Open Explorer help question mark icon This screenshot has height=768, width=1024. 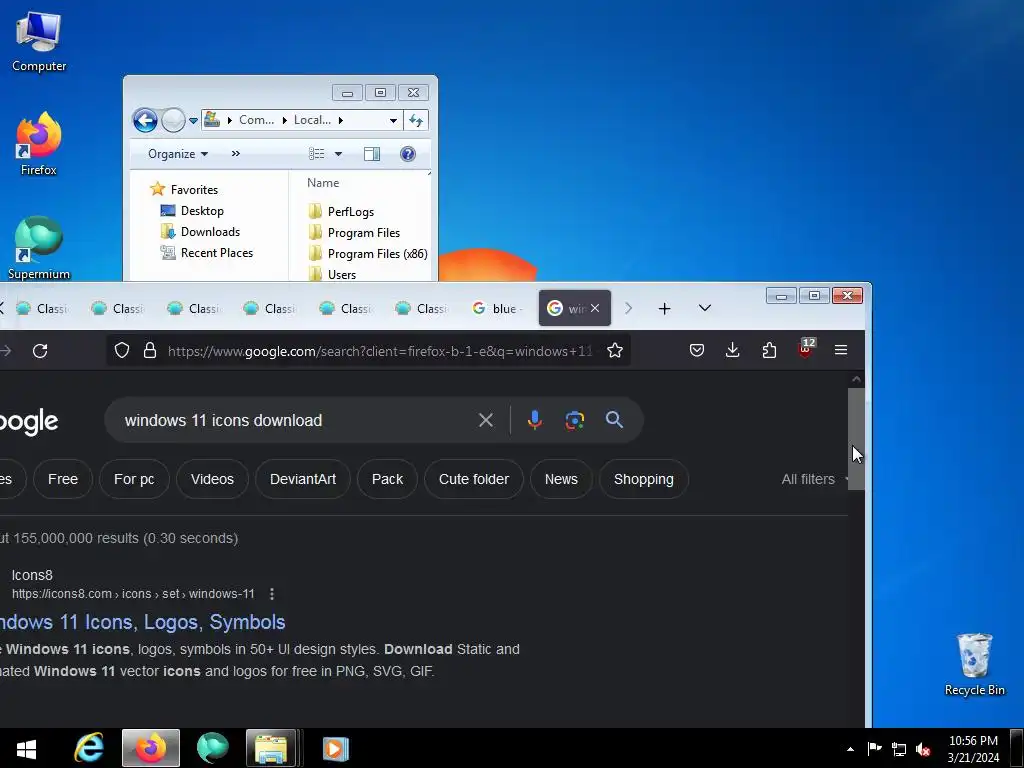tap(408, 153)
